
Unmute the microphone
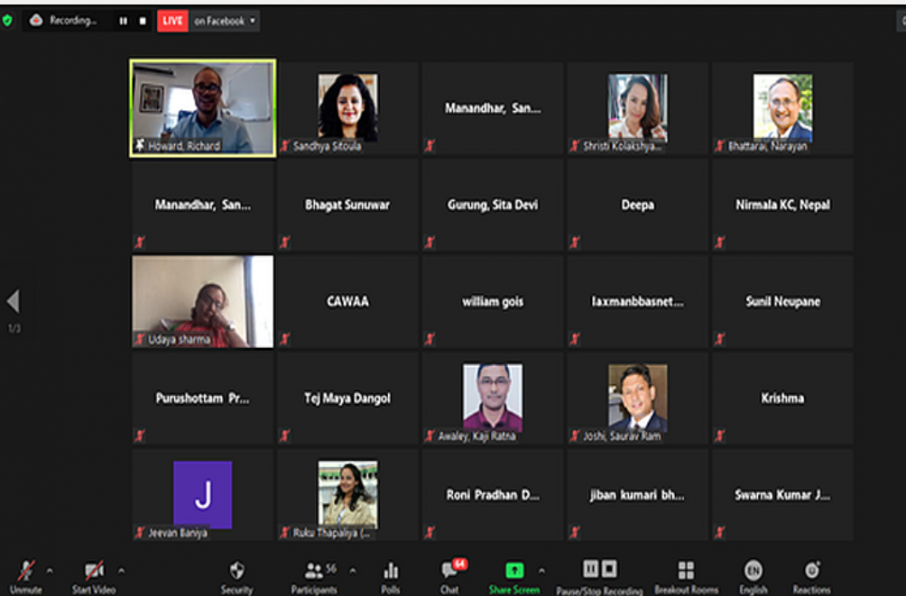[26, 572]
